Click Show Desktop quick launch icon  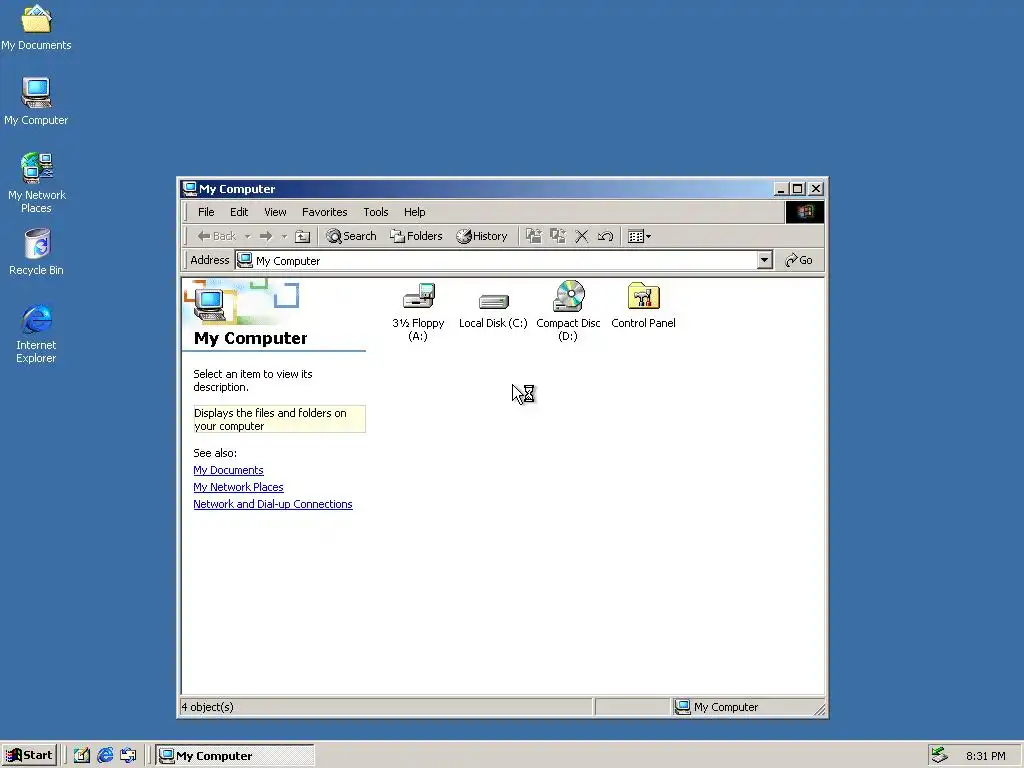click(82, 756)
